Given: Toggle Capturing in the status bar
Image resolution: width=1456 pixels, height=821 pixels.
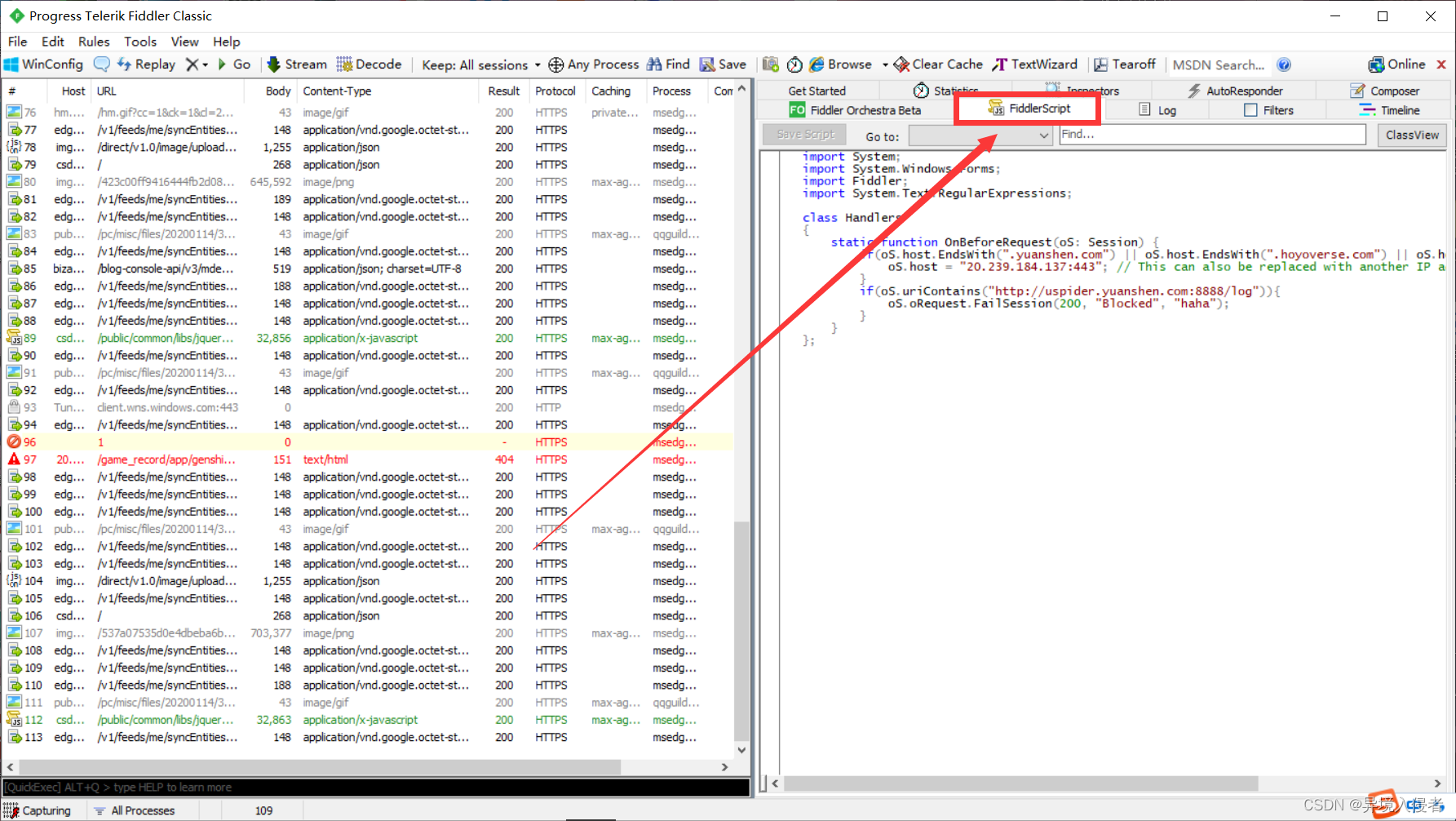Looking at the screenshot, I should click(38, 810).
